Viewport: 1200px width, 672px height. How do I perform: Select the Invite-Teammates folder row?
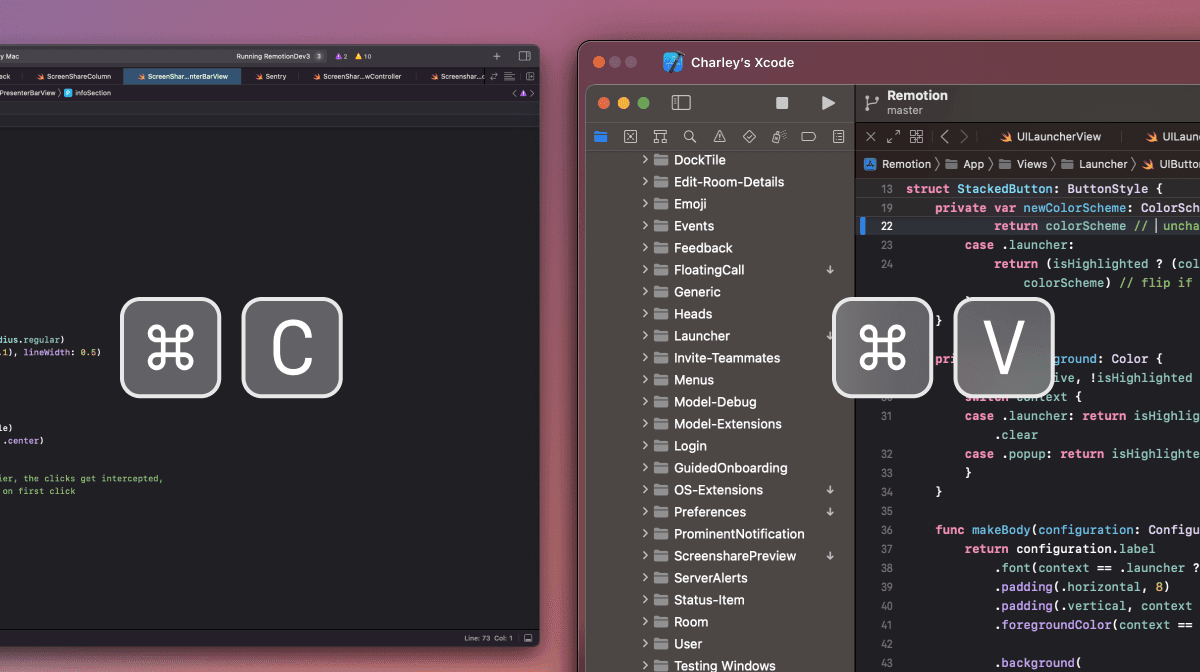pyautogui.click(x=720, y=358)
